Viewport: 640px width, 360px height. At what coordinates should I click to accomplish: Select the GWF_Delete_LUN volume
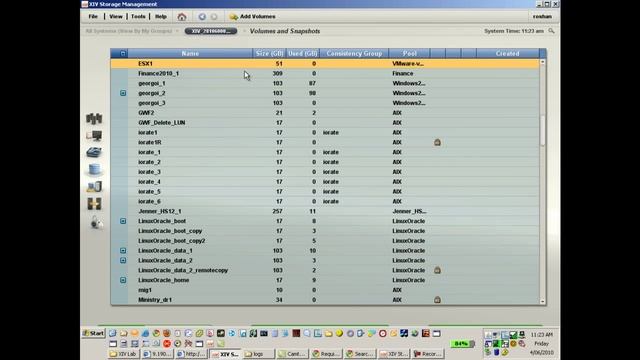[x=325, y=122]
